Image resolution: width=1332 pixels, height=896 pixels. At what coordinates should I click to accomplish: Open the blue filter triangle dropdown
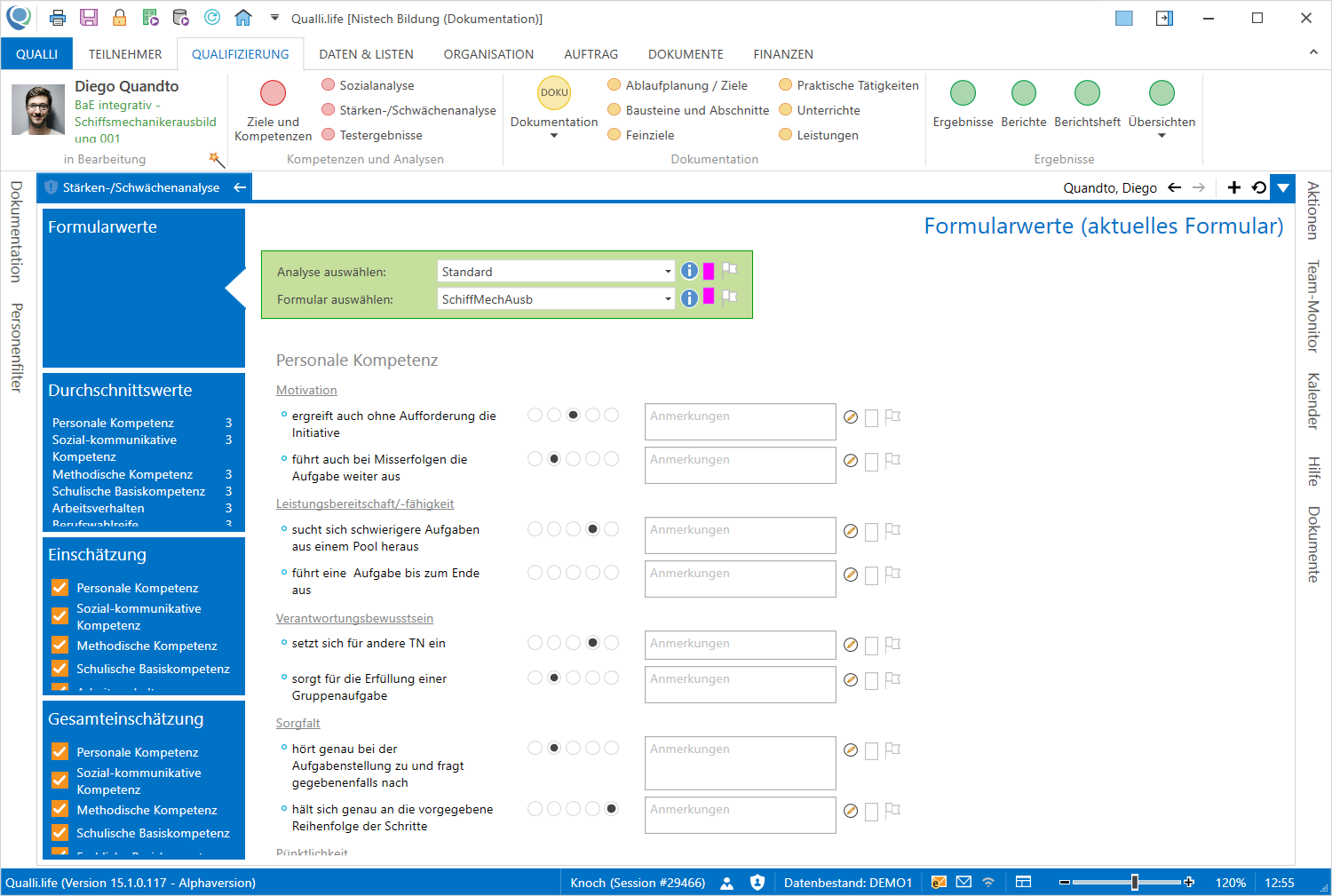pos(1282,187)
